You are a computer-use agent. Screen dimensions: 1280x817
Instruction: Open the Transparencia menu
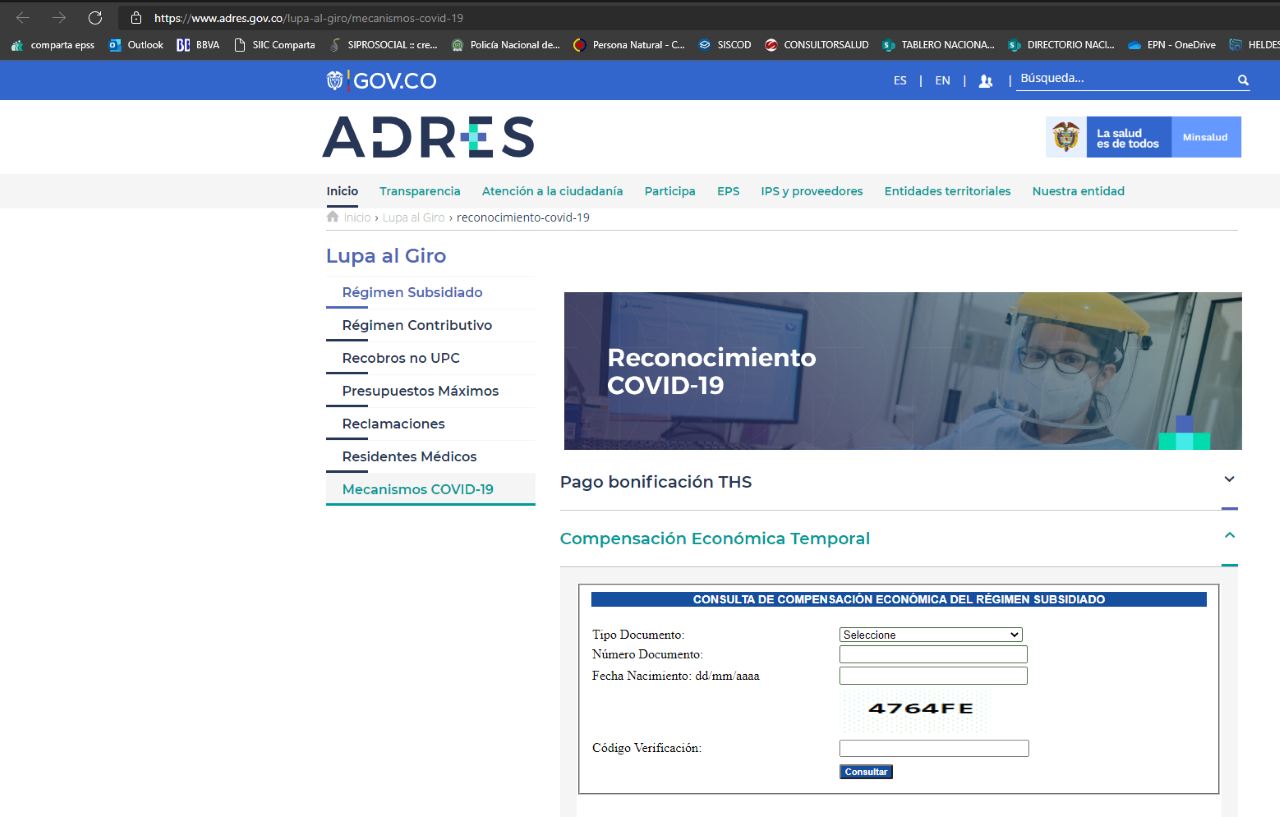pos(420,191)
